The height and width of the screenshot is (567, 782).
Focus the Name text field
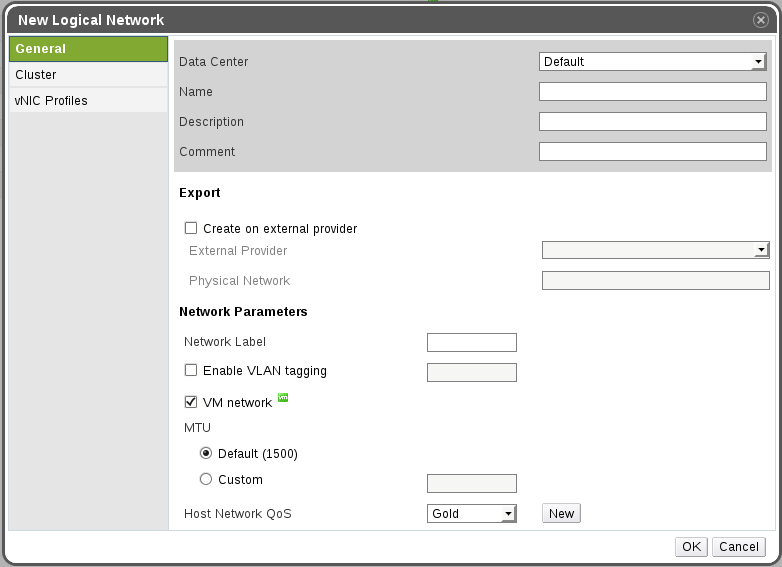pos(652,92)
